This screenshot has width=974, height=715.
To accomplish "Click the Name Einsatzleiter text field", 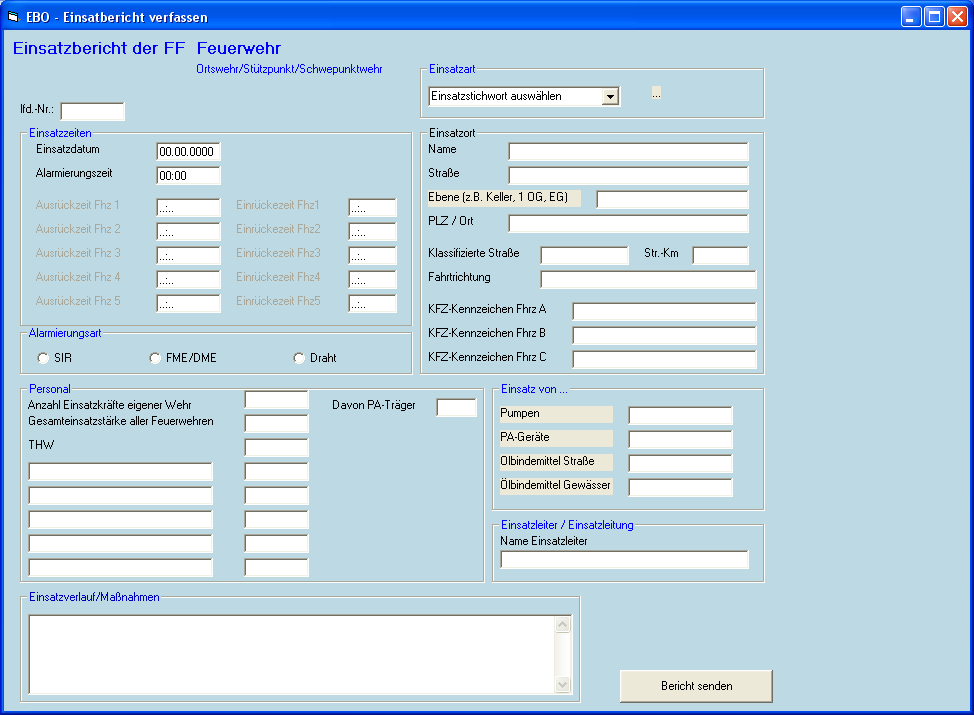I will pos(624,559).
